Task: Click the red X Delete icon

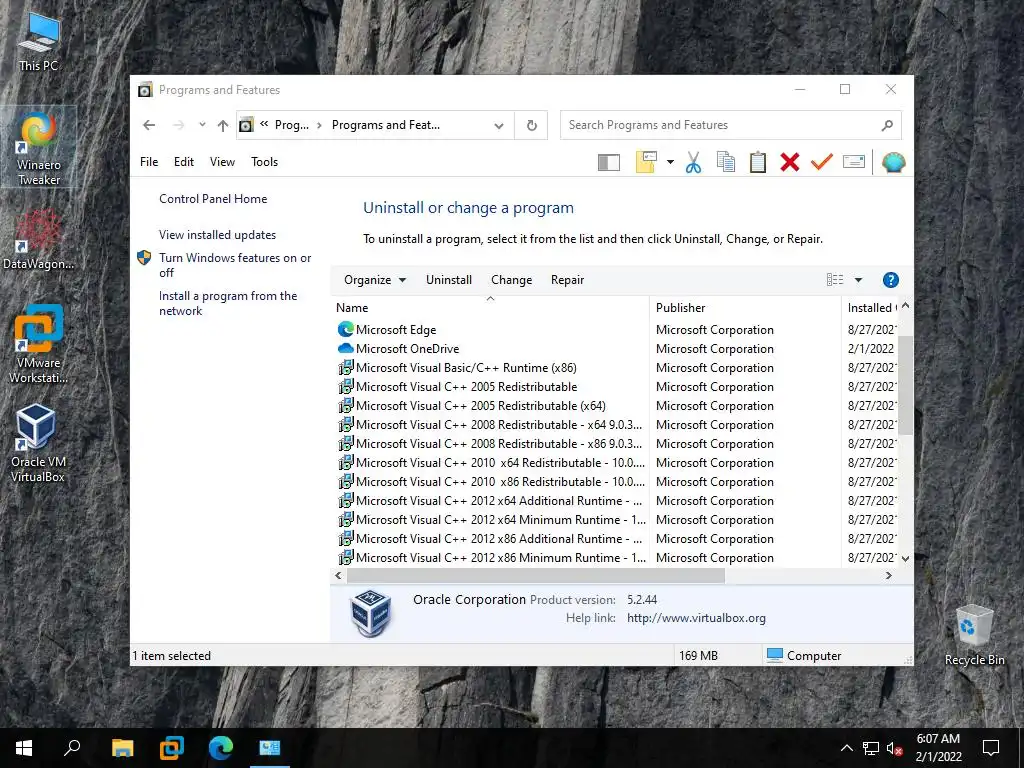Action: tap(790, 162)
